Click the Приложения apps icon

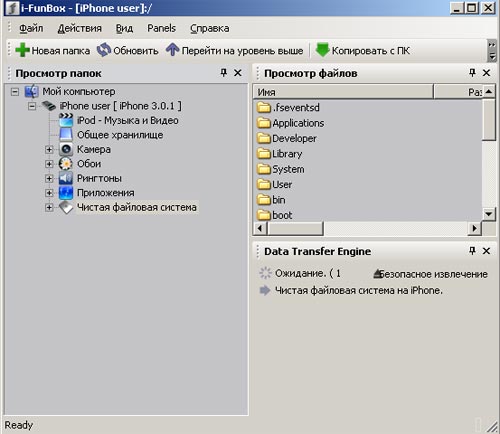point(66,193)
